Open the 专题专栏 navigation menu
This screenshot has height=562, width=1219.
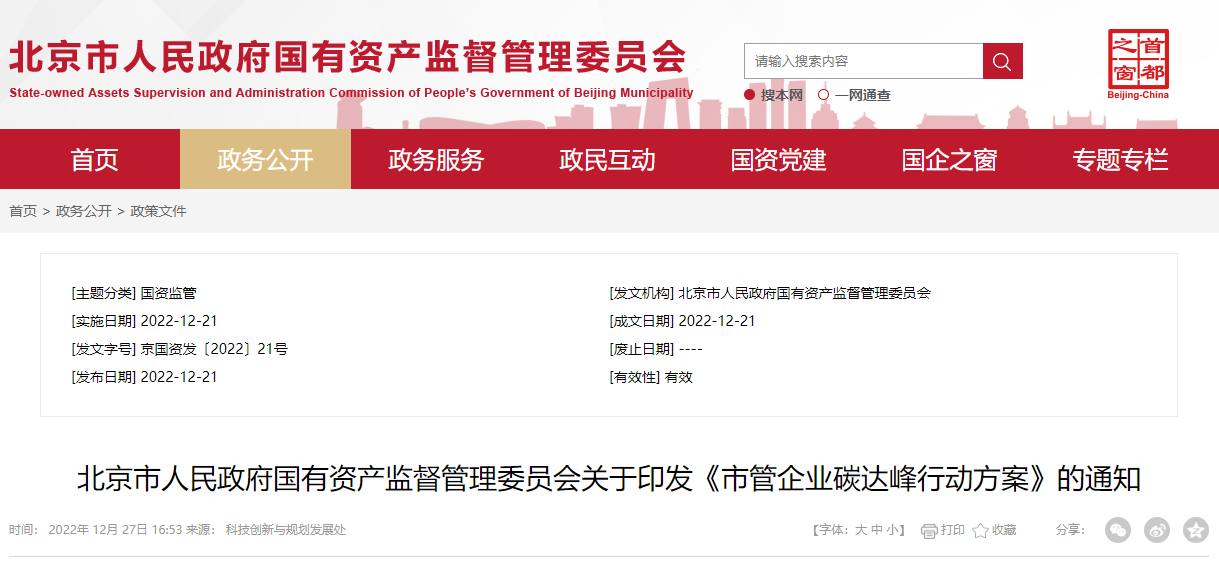(1120, 159)
